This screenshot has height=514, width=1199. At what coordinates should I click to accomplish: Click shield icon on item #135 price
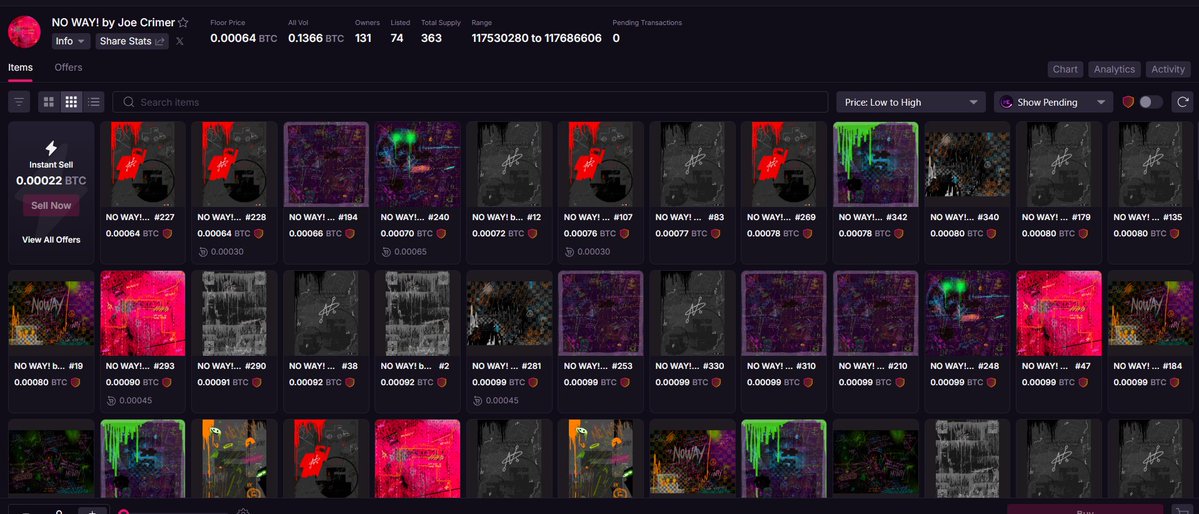tap(1175, 233)
